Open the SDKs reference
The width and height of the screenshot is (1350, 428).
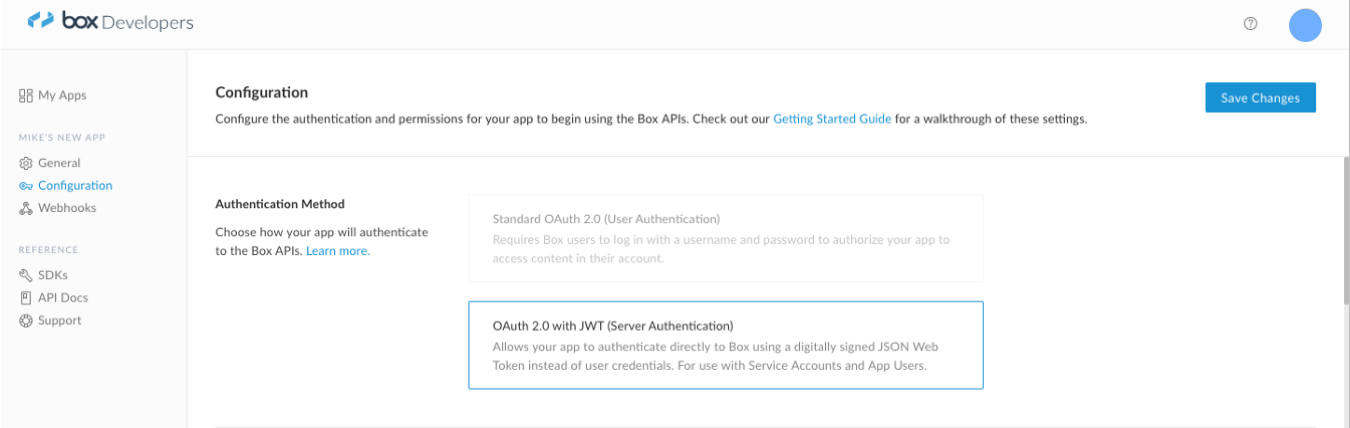pos(53,275)
